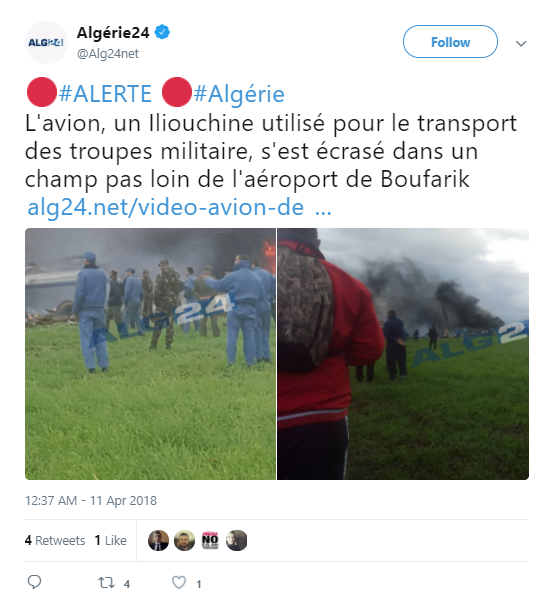Like the tweet with heart icon
Image resolution: width=552 pixels, height=601 pixels.
[179, 583]
